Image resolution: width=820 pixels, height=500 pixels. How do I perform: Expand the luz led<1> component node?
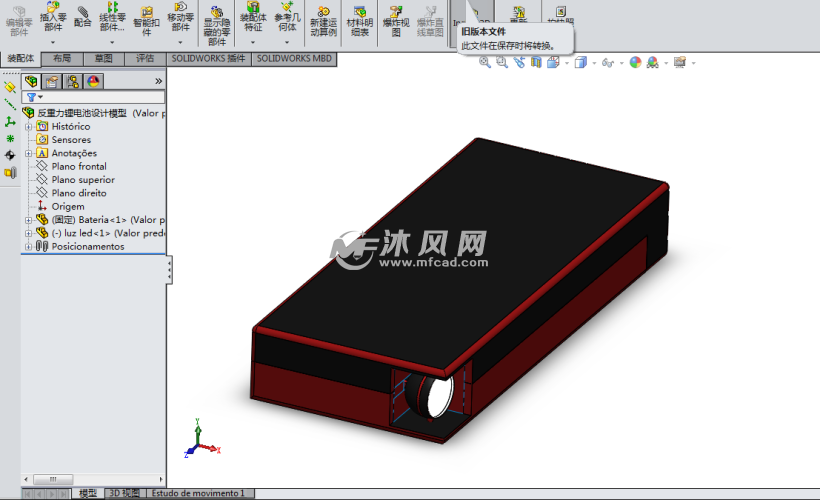coord(29,233)
